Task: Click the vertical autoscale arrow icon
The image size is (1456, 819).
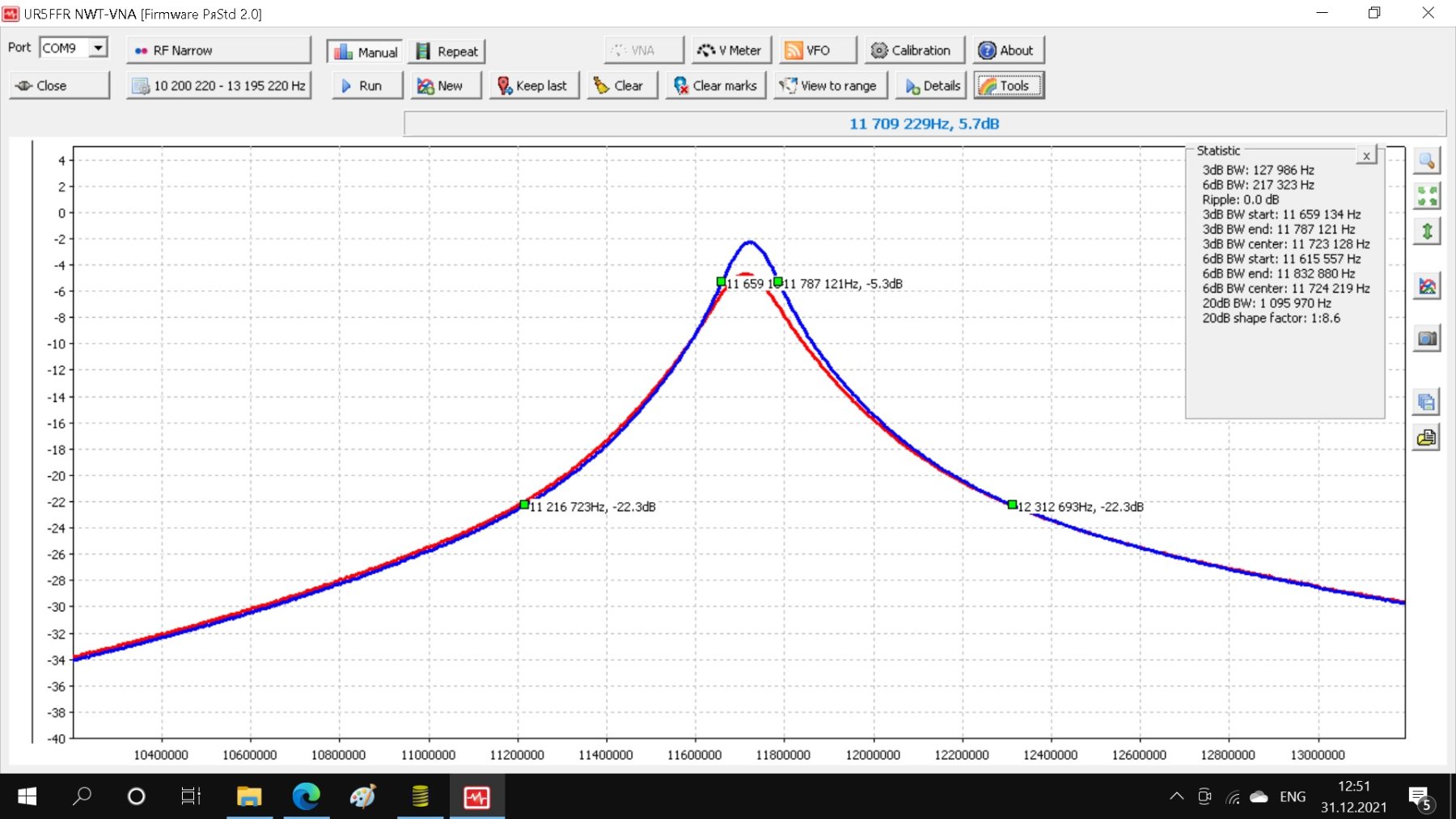Action: pos(1426,232)
